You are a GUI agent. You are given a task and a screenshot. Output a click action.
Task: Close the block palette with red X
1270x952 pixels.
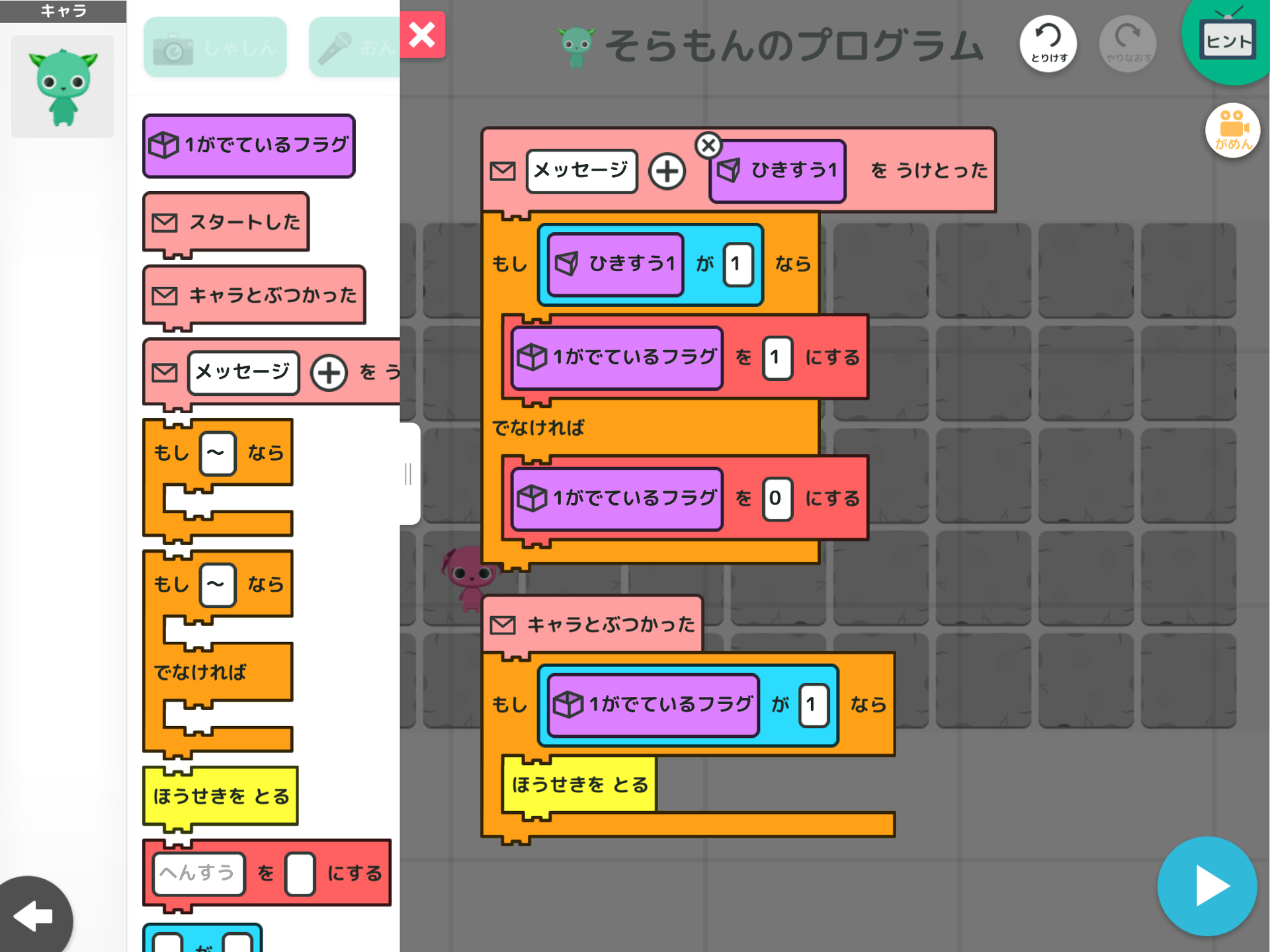click(422, 35)
